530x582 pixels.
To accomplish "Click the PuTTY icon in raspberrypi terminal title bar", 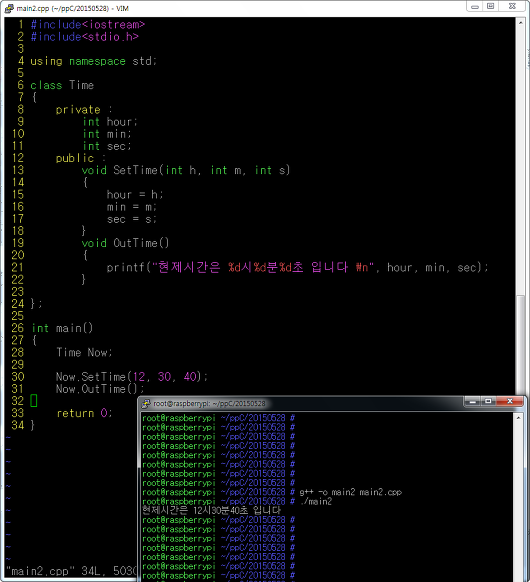I will (146, 403).
